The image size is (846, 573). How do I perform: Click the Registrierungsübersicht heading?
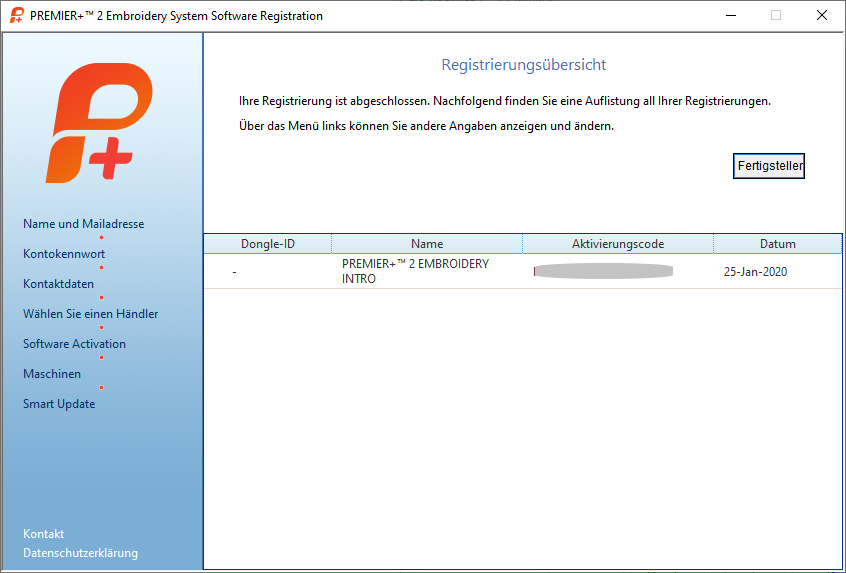(523, 65)
